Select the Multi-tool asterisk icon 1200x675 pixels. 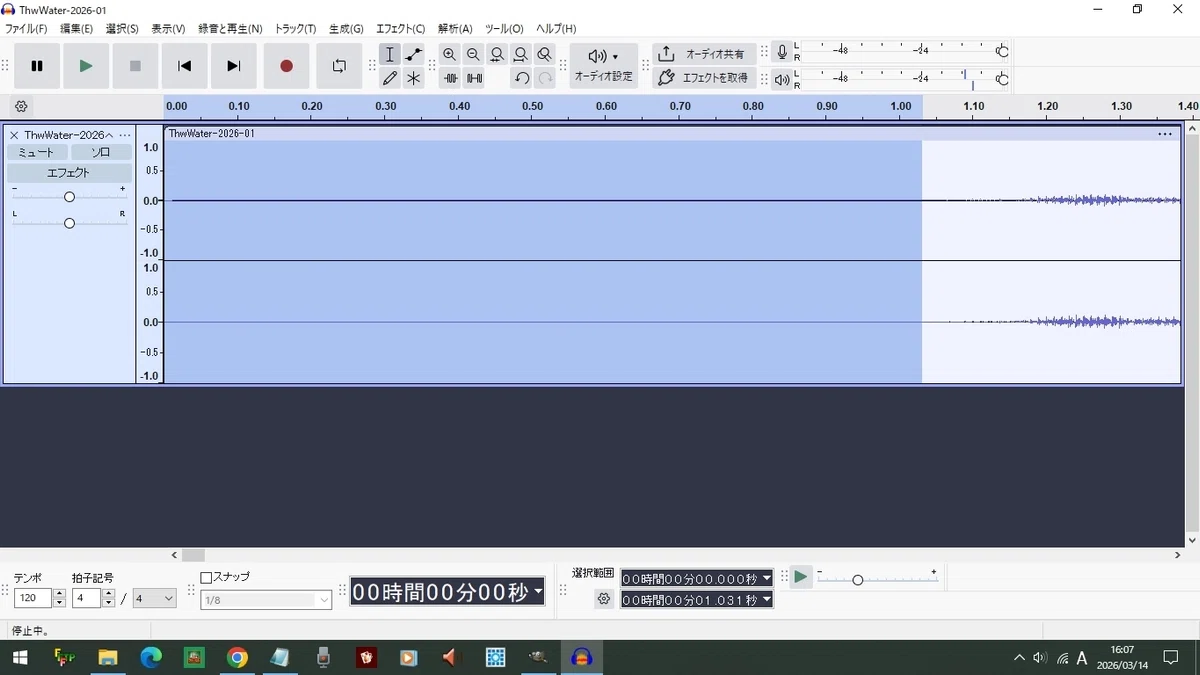pos(414,78)
